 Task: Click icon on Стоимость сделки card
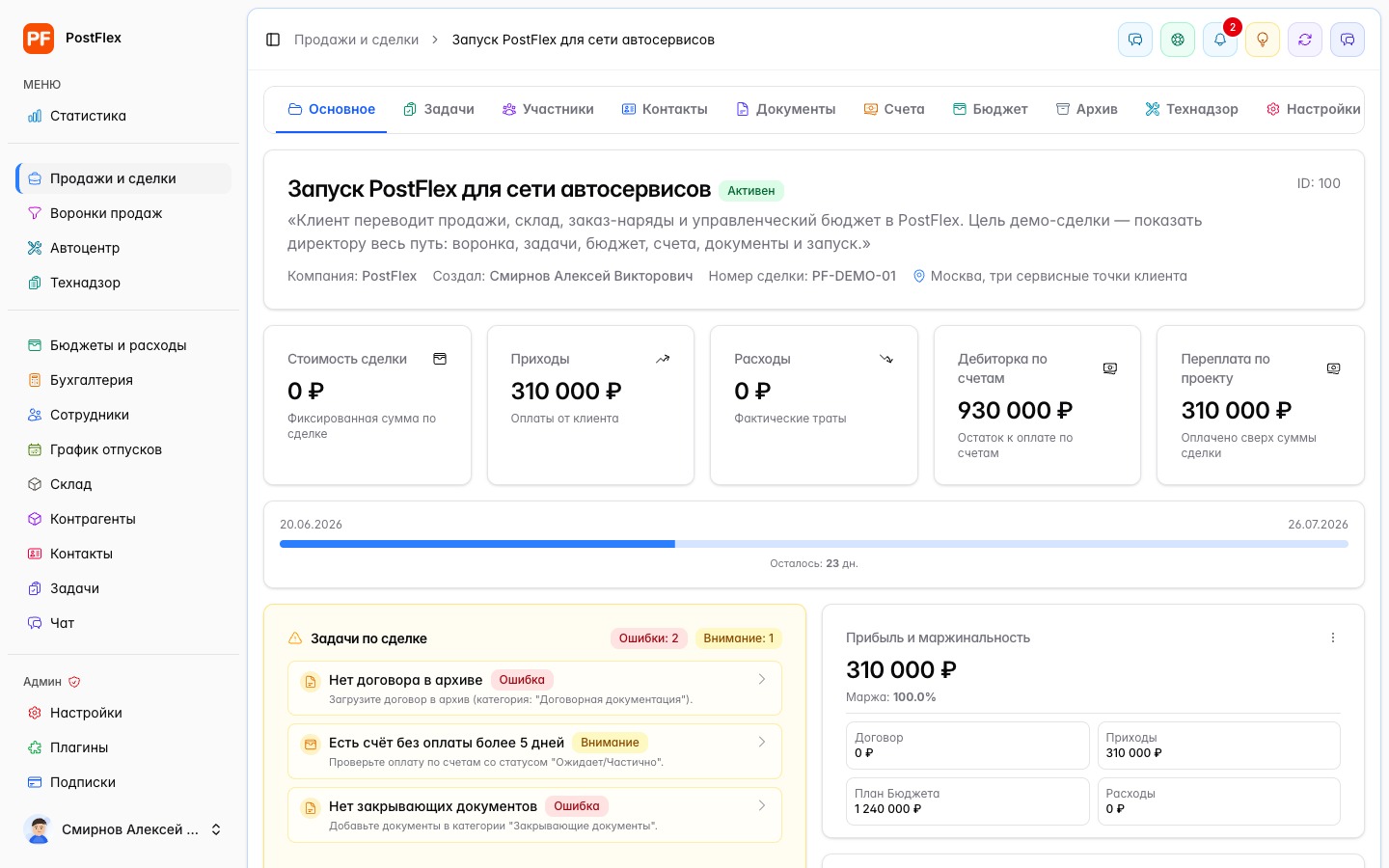tap(440, 359)
